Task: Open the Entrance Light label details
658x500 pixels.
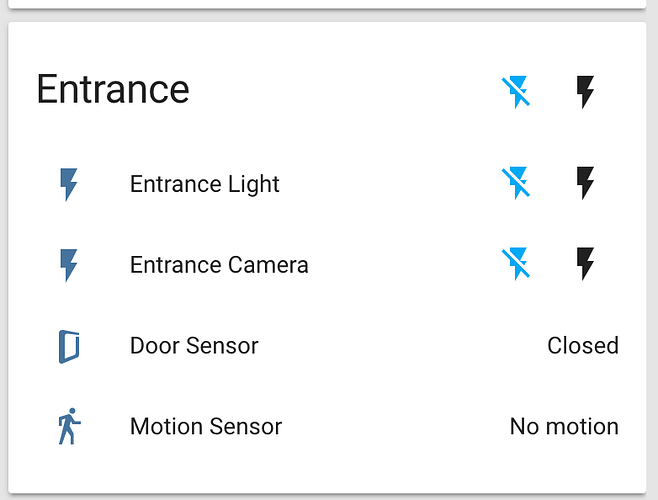Action: pyautogui.click(x=205, y=184)
